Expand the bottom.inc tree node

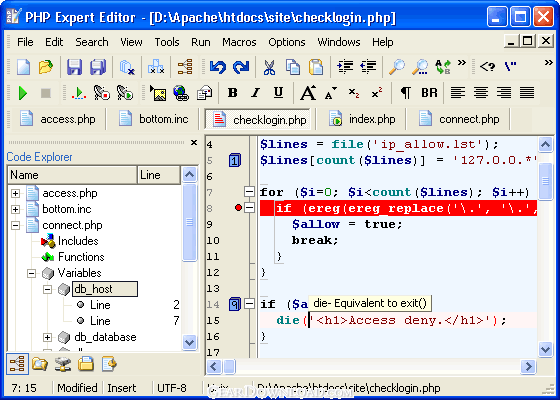point(15,209)
